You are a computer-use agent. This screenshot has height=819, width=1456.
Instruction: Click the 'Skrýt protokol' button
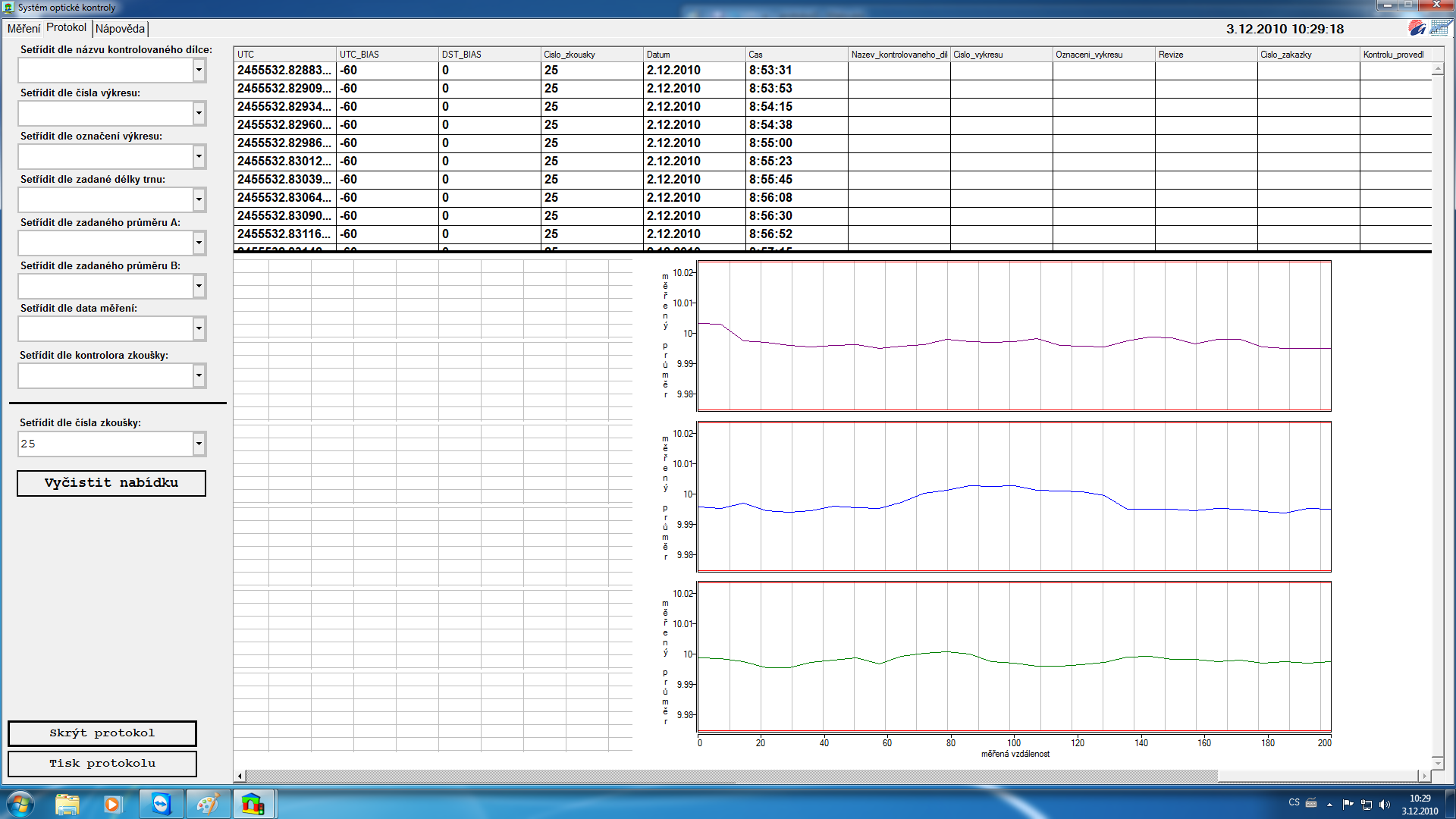coord(102,733)
